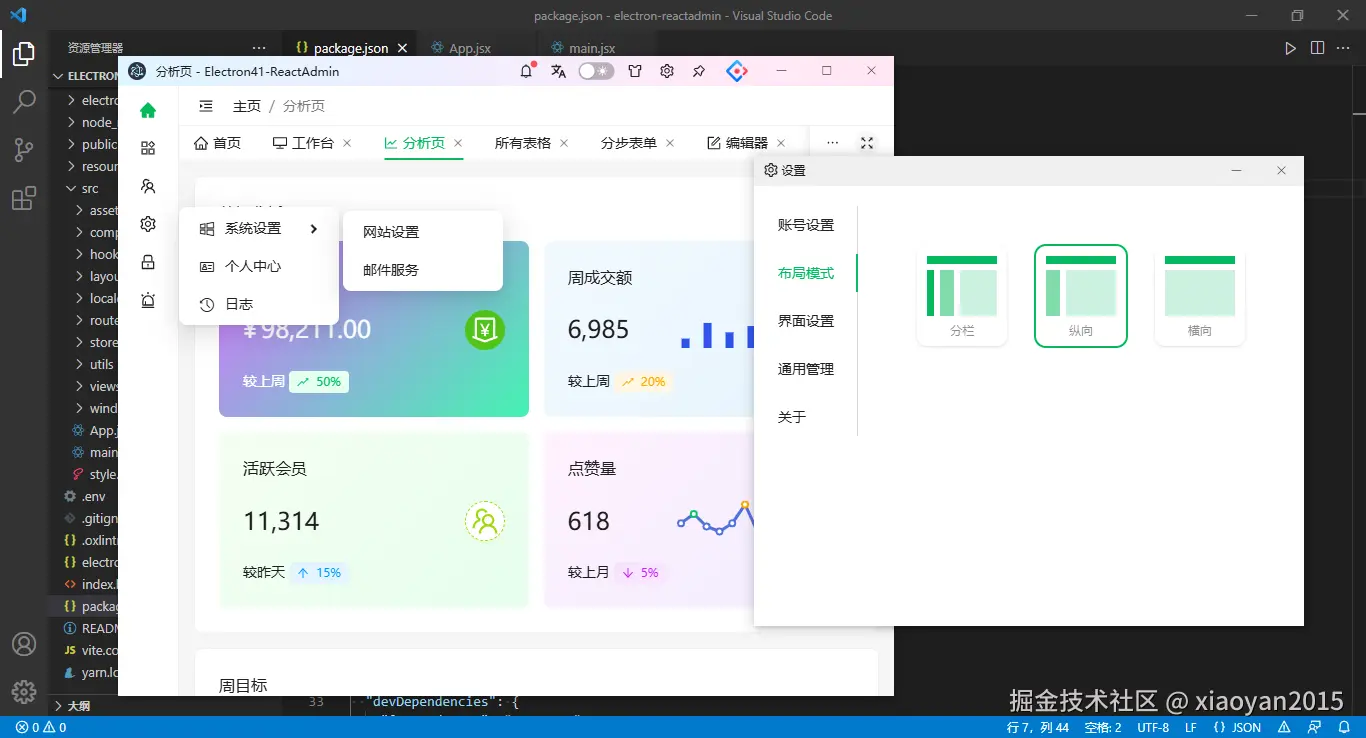
Task: Open the .env file in explorer
Action: pyautogui.click(x=84, y=496)
